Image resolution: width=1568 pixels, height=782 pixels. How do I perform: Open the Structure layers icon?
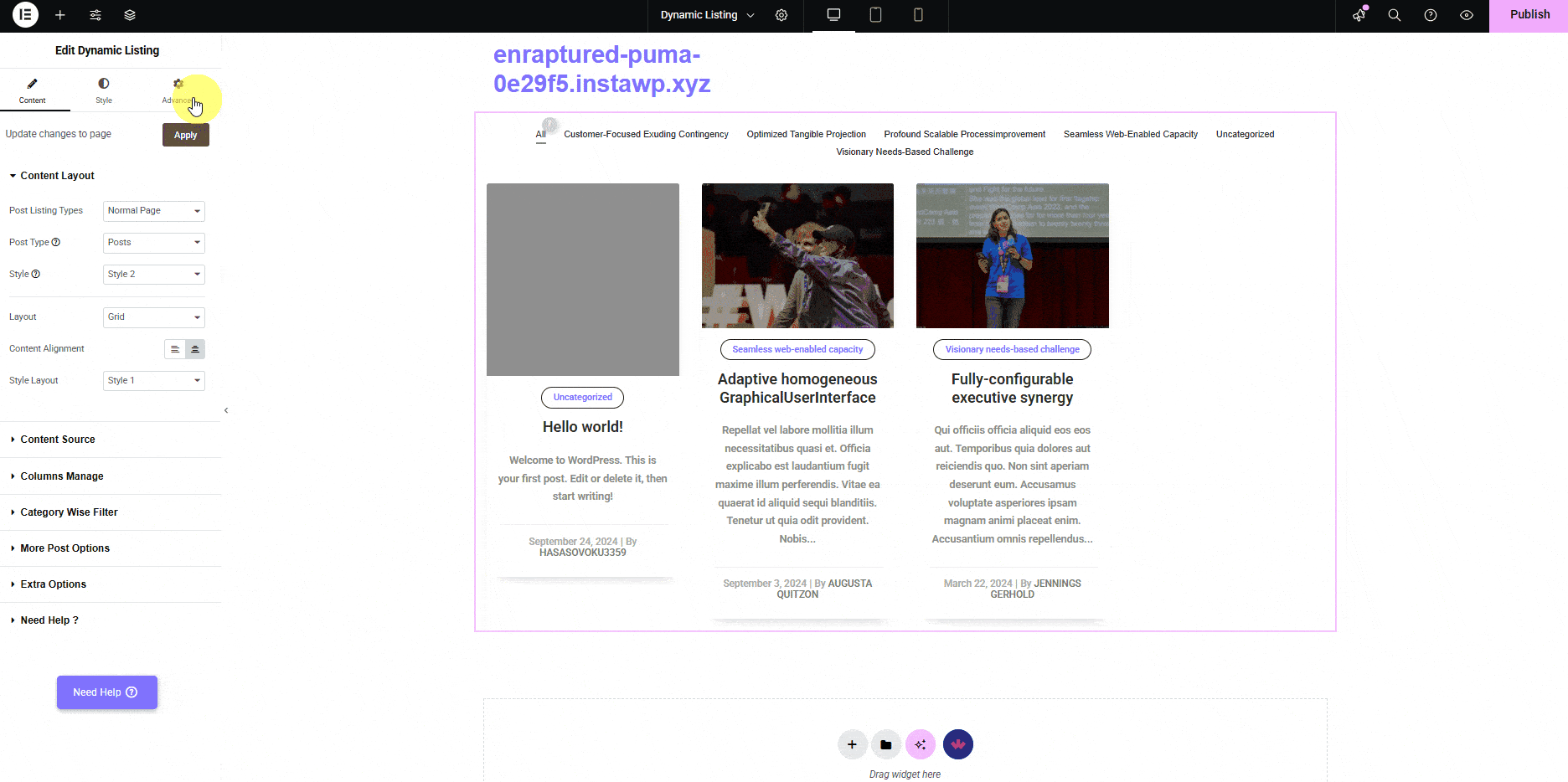130,15
